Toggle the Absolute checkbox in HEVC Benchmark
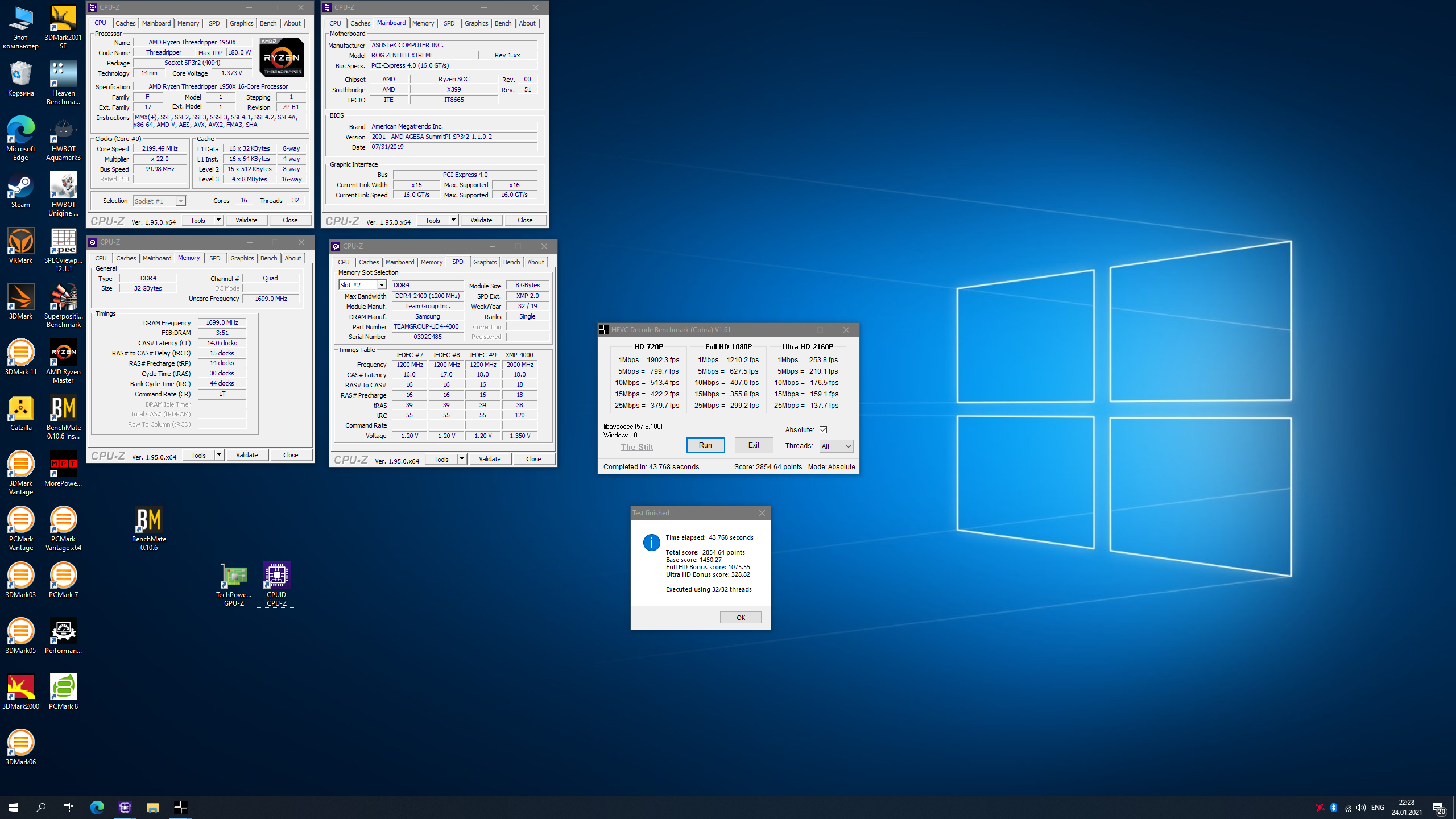The image size is (1456, 819). 823,430
